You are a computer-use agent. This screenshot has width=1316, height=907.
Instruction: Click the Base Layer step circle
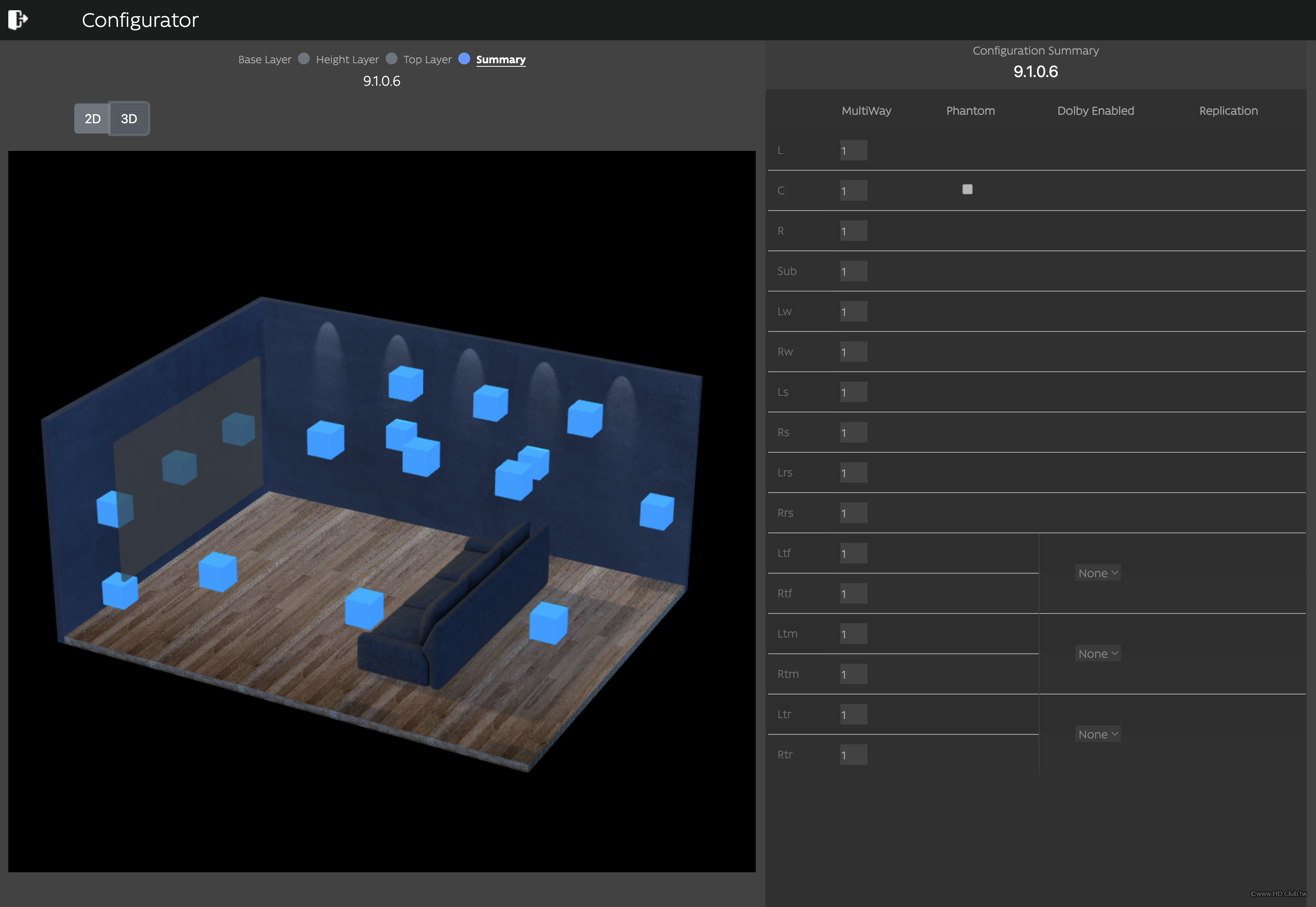[303, 58]
